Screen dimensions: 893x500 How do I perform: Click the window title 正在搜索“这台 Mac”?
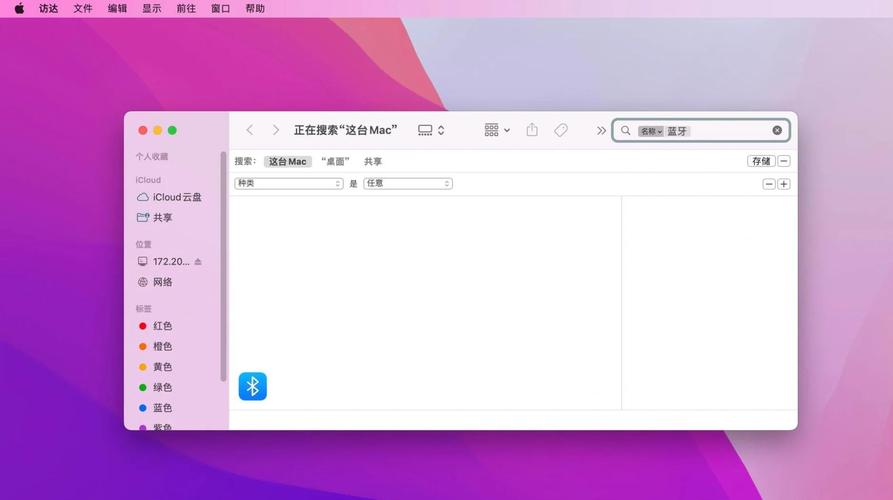click(345, 130)
